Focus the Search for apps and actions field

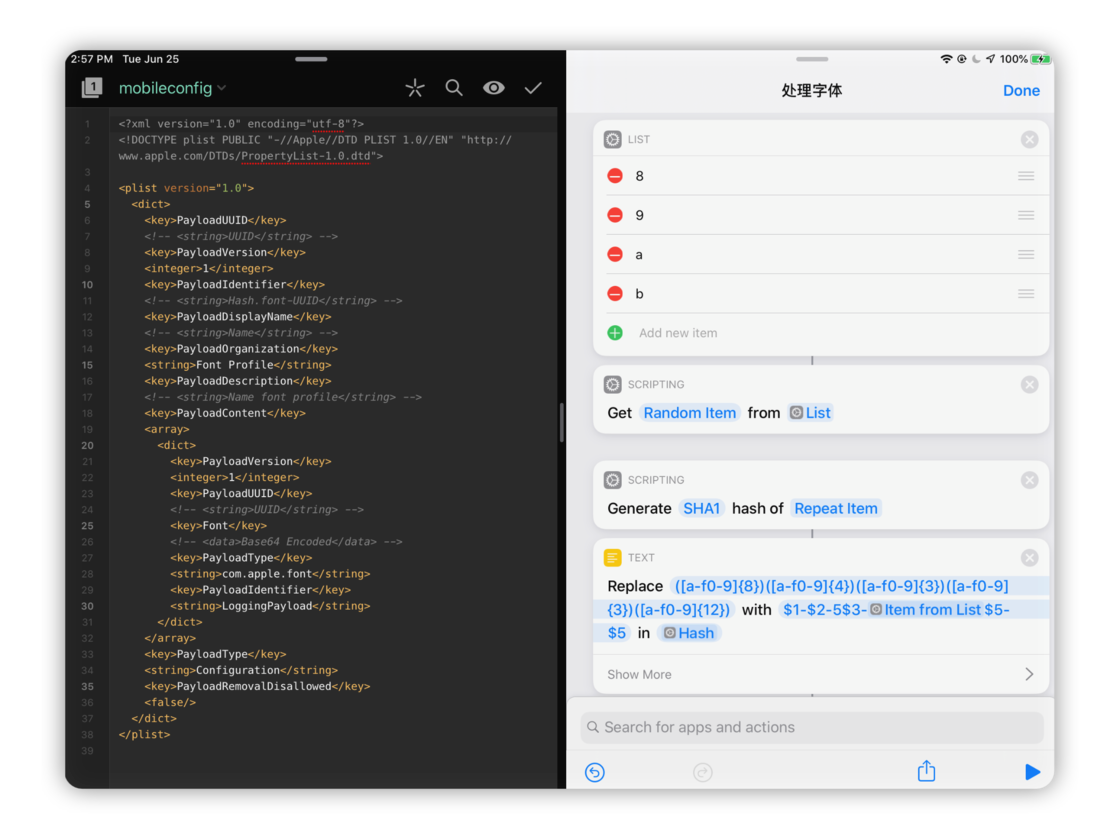pos(812,727)
